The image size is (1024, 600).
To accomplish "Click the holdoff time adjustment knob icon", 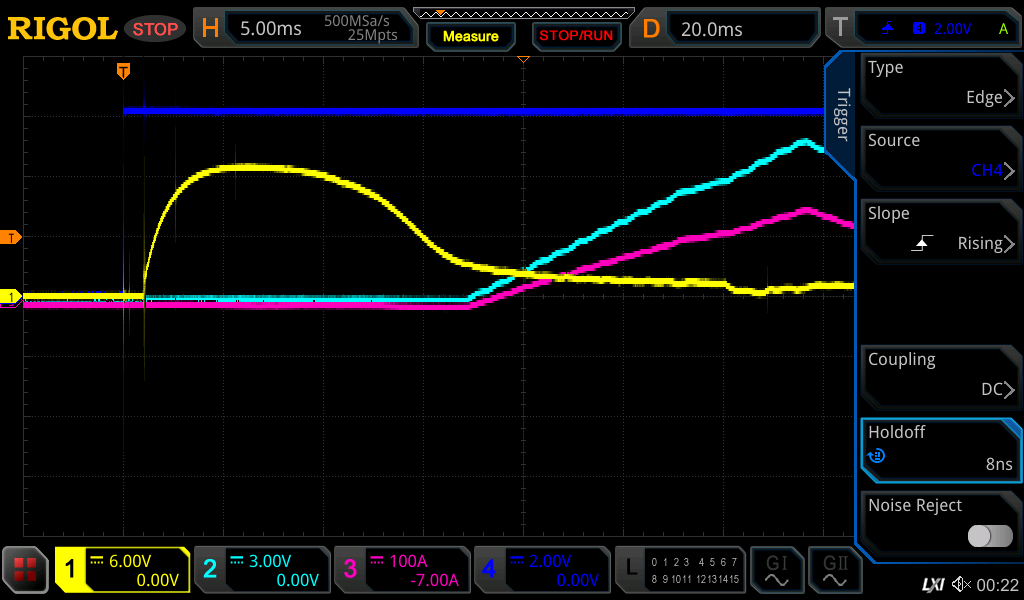I will 876,456.
